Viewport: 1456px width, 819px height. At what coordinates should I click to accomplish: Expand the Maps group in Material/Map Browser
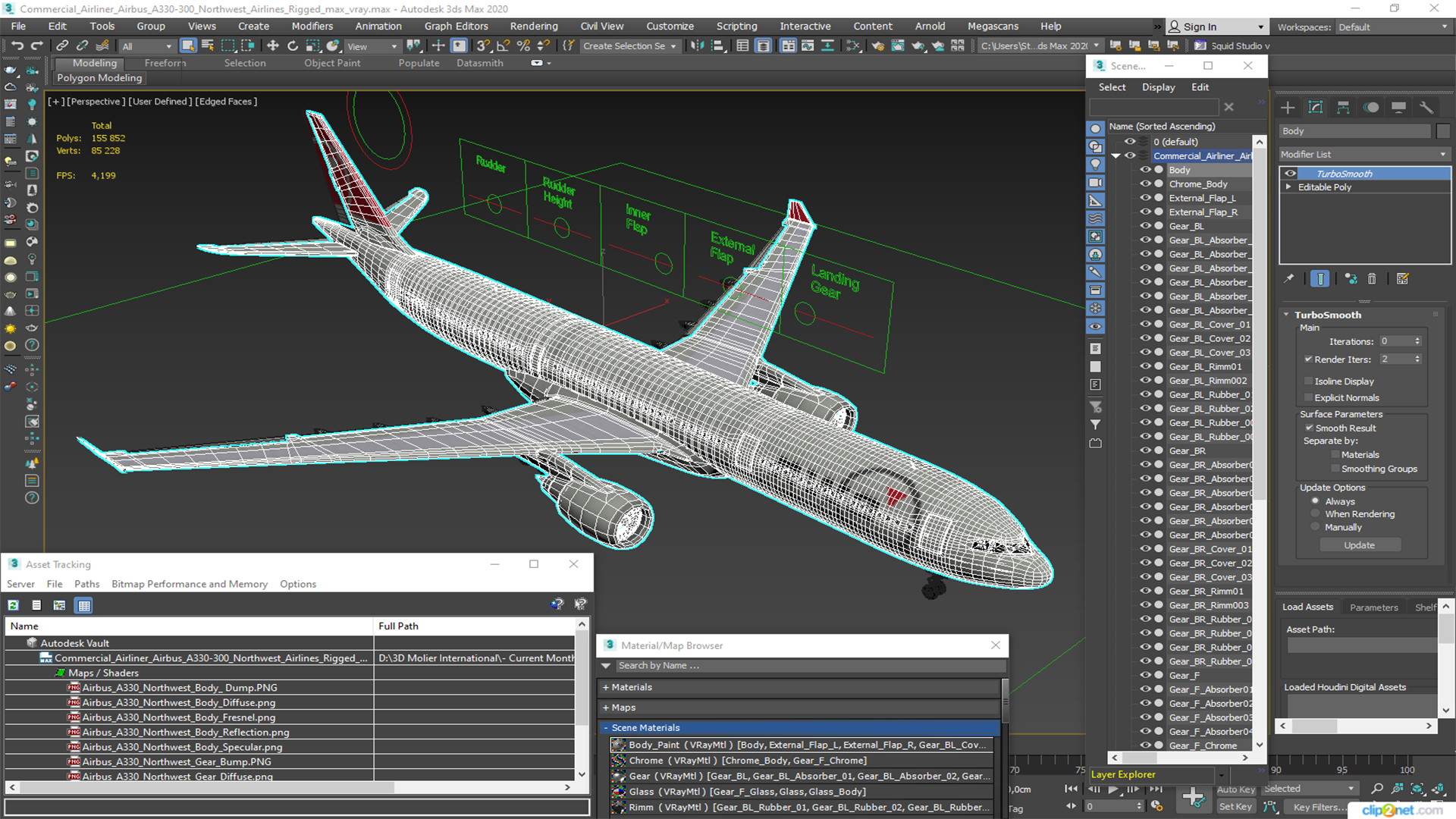606,708
